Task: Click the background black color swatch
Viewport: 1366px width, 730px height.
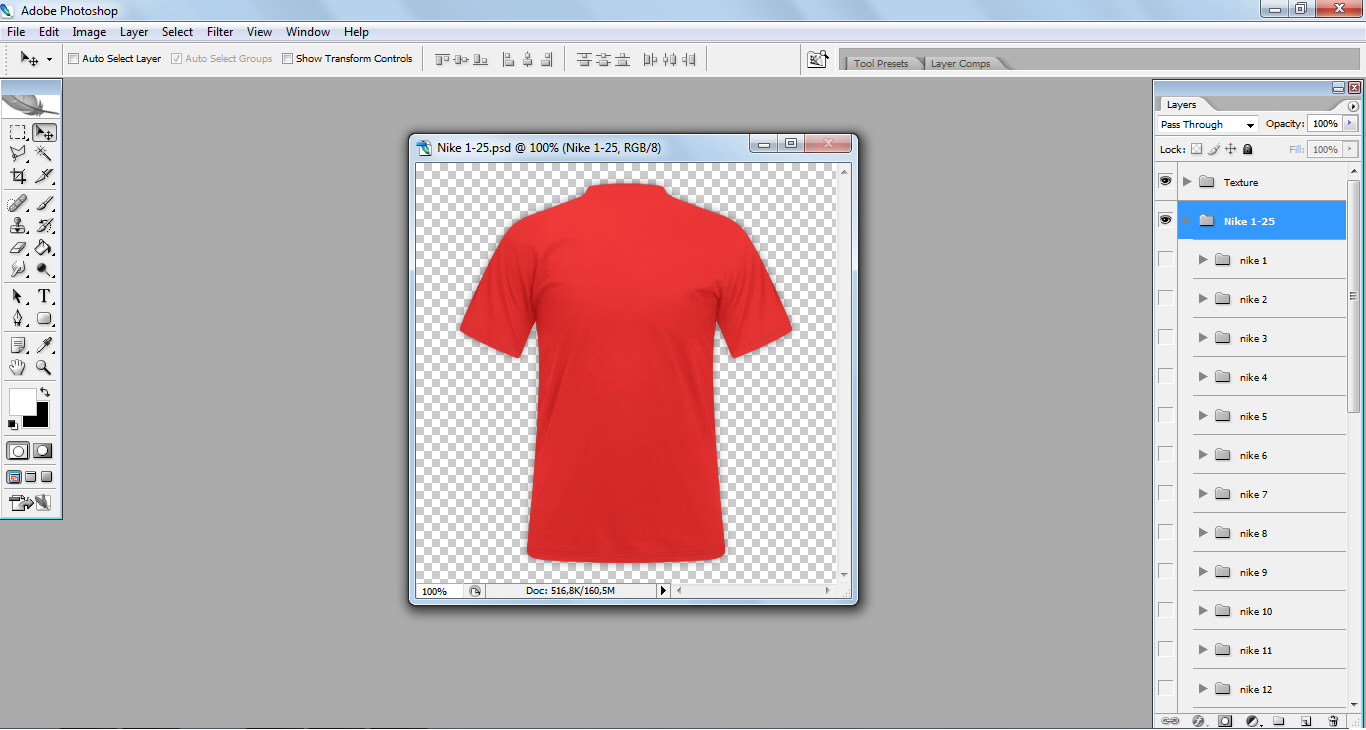Action: pyautogui.click(x=40, y=418)
